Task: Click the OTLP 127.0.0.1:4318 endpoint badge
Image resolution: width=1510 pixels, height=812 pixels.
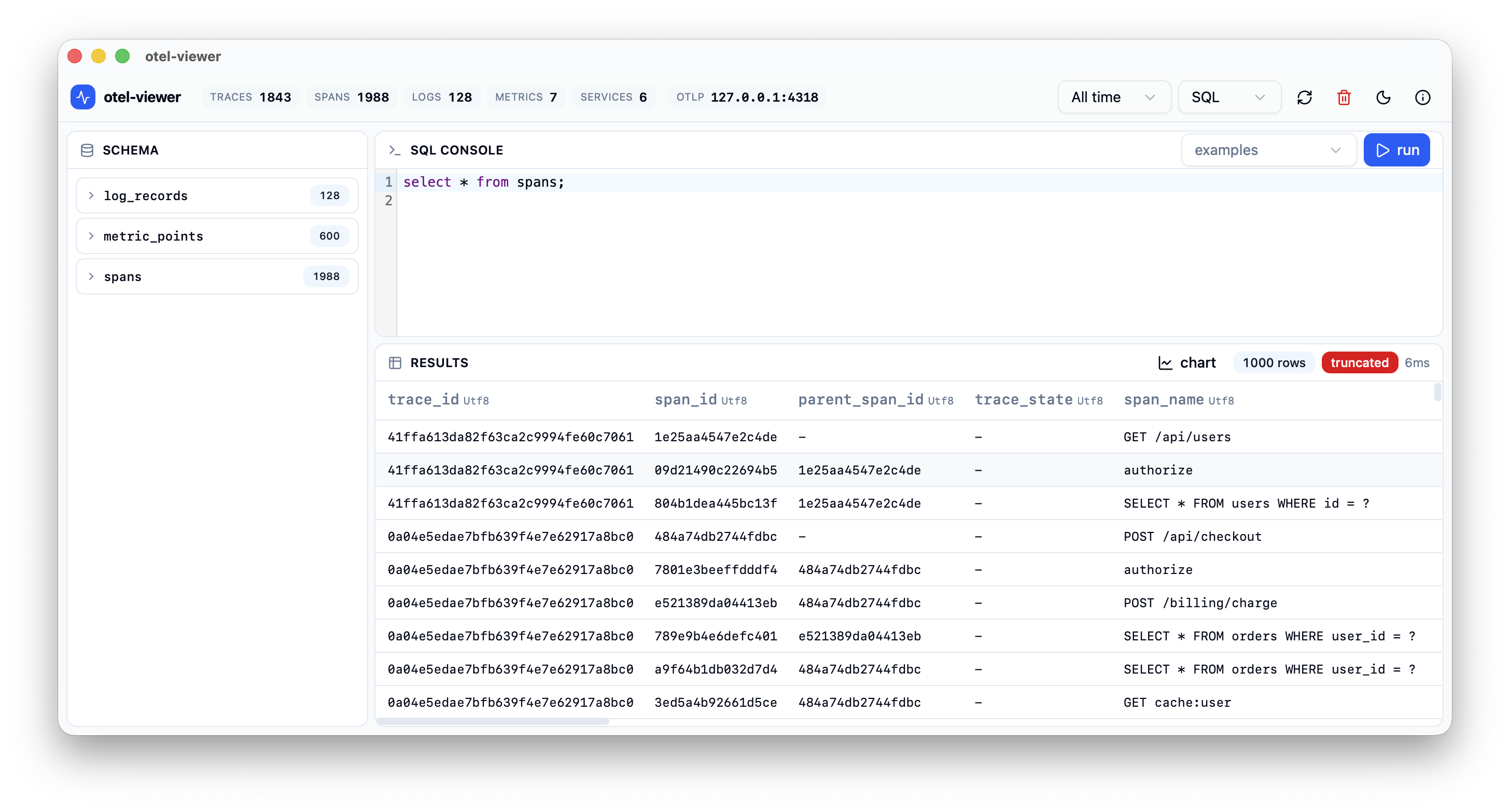Action: [x=747, y=97]
